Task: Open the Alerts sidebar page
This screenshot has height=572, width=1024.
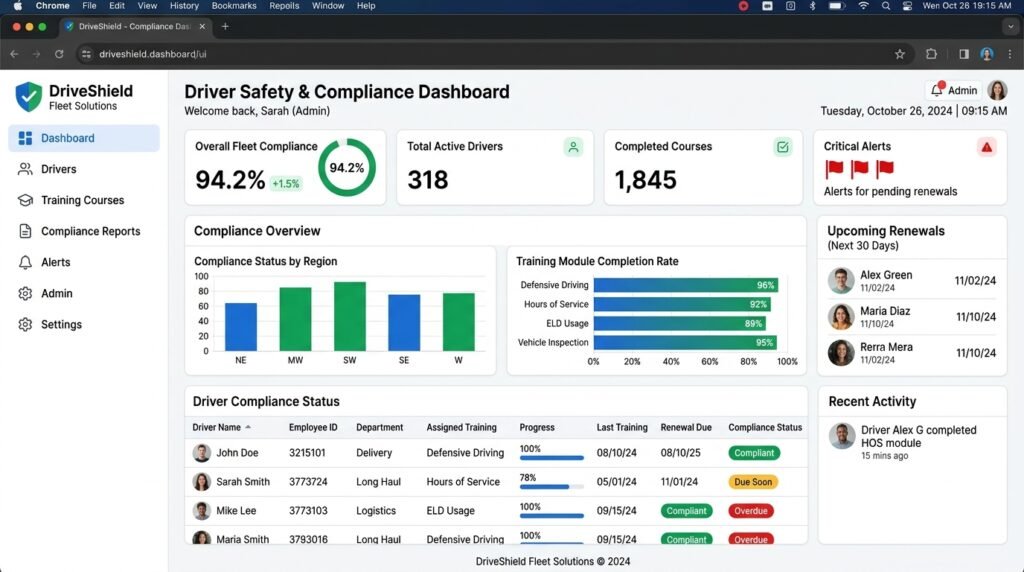Action: [84, 262]
